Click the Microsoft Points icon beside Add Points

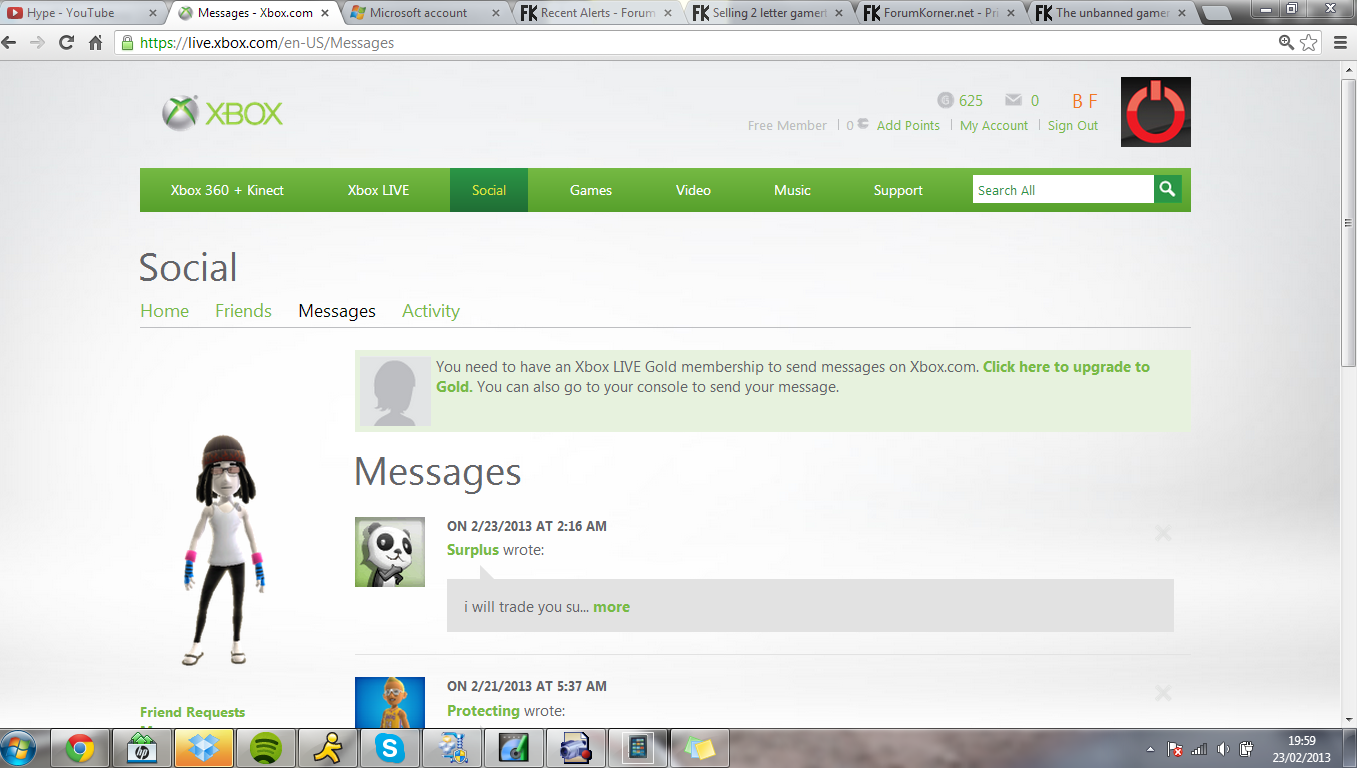(862, 125)
